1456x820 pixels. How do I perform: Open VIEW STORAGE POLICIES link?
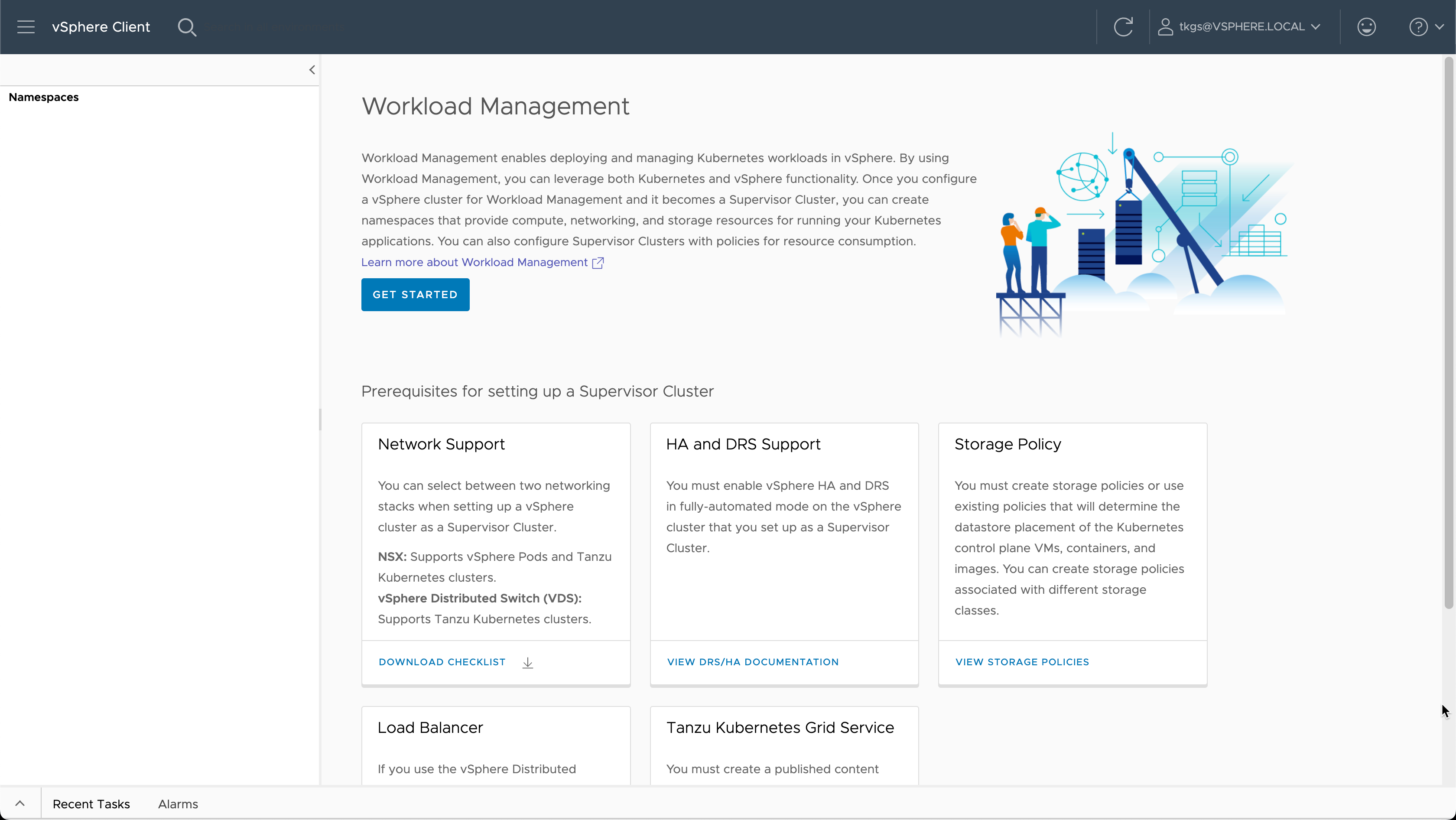(x=1022, y=662)
